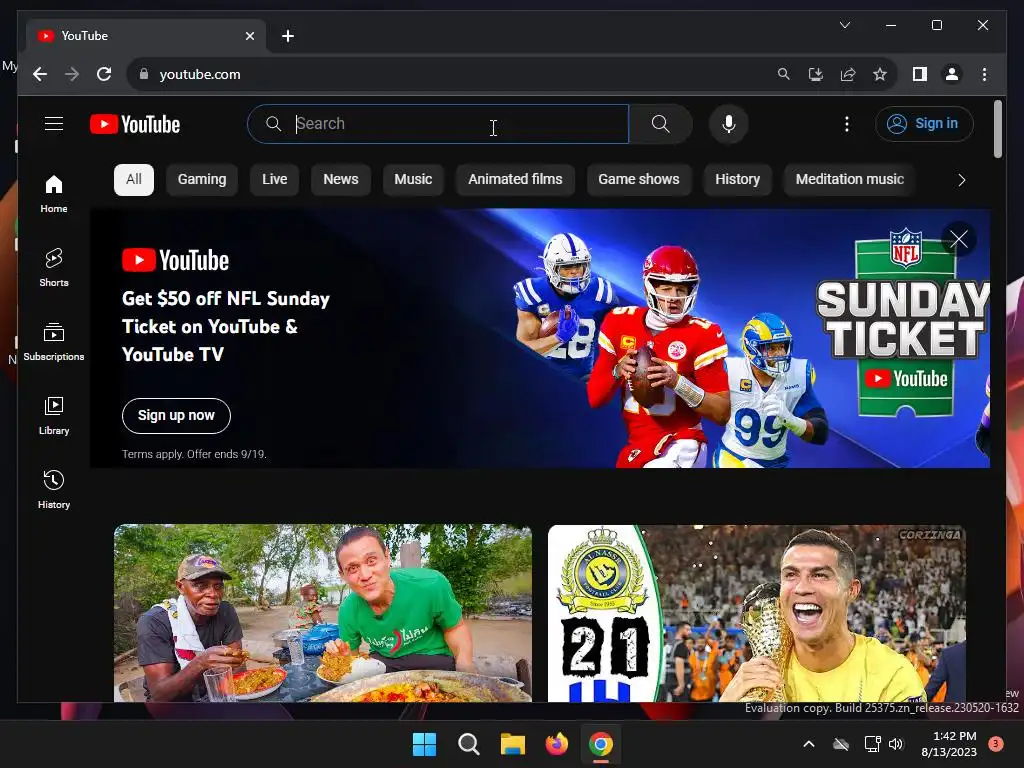Open the street food video thumbnail
Viewport: 1024px width, 768px height.
pos(323,613)
